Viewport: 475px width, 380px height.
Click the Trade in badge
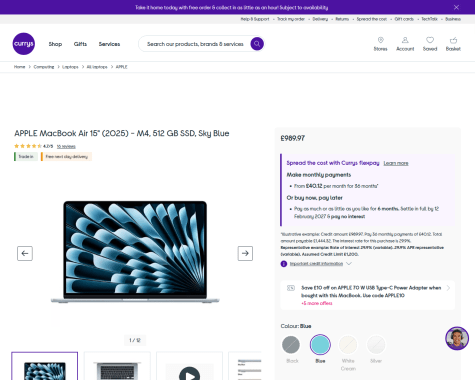[26, 157]
